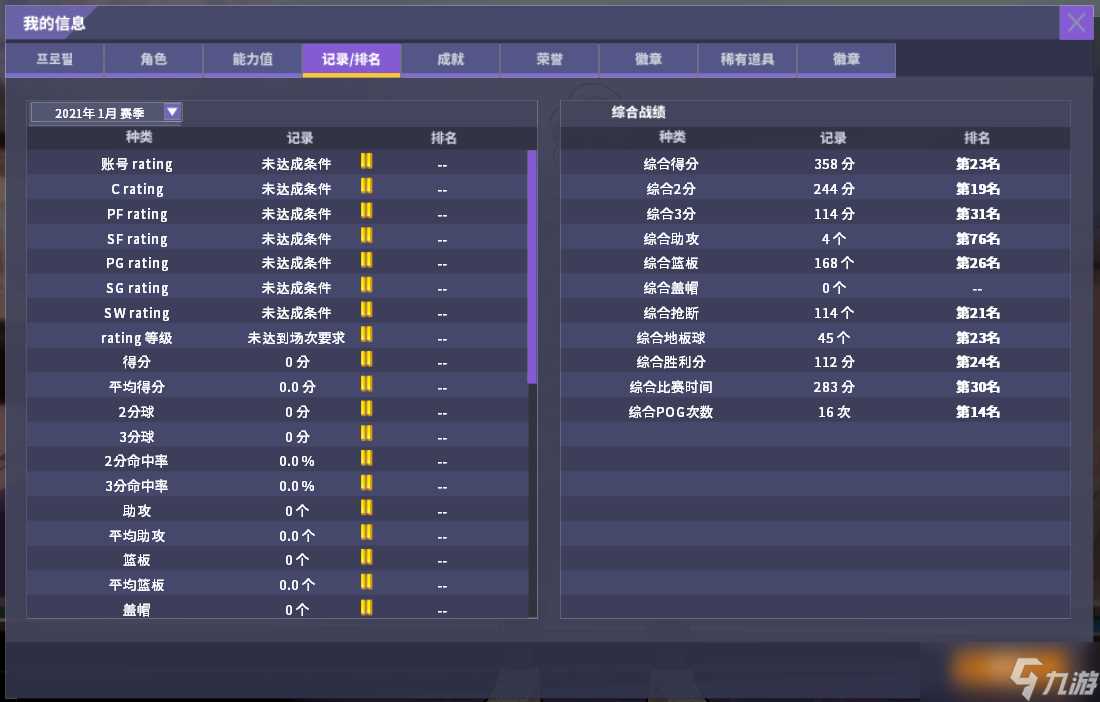Click the gold icon beside 3分球
The height and width of the screenshot is (702, 1100).
(366, 435)
